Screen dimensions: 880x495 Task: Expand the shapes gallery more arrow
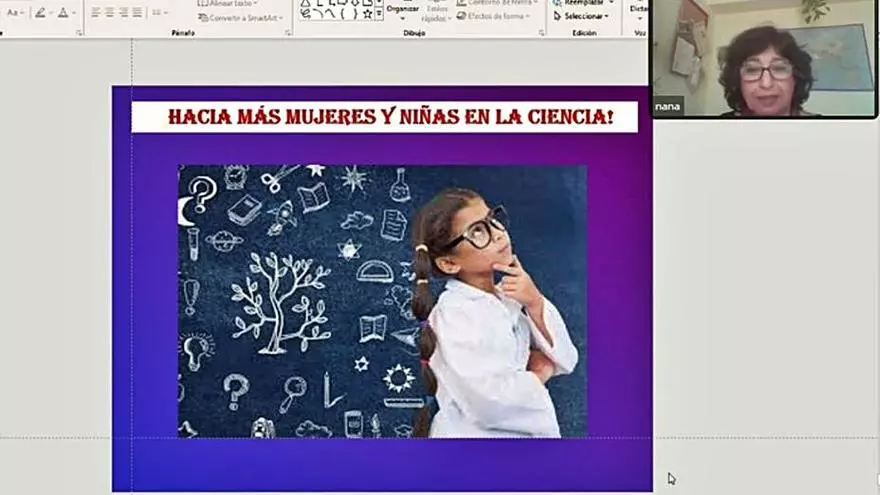[x=379, y=15]
